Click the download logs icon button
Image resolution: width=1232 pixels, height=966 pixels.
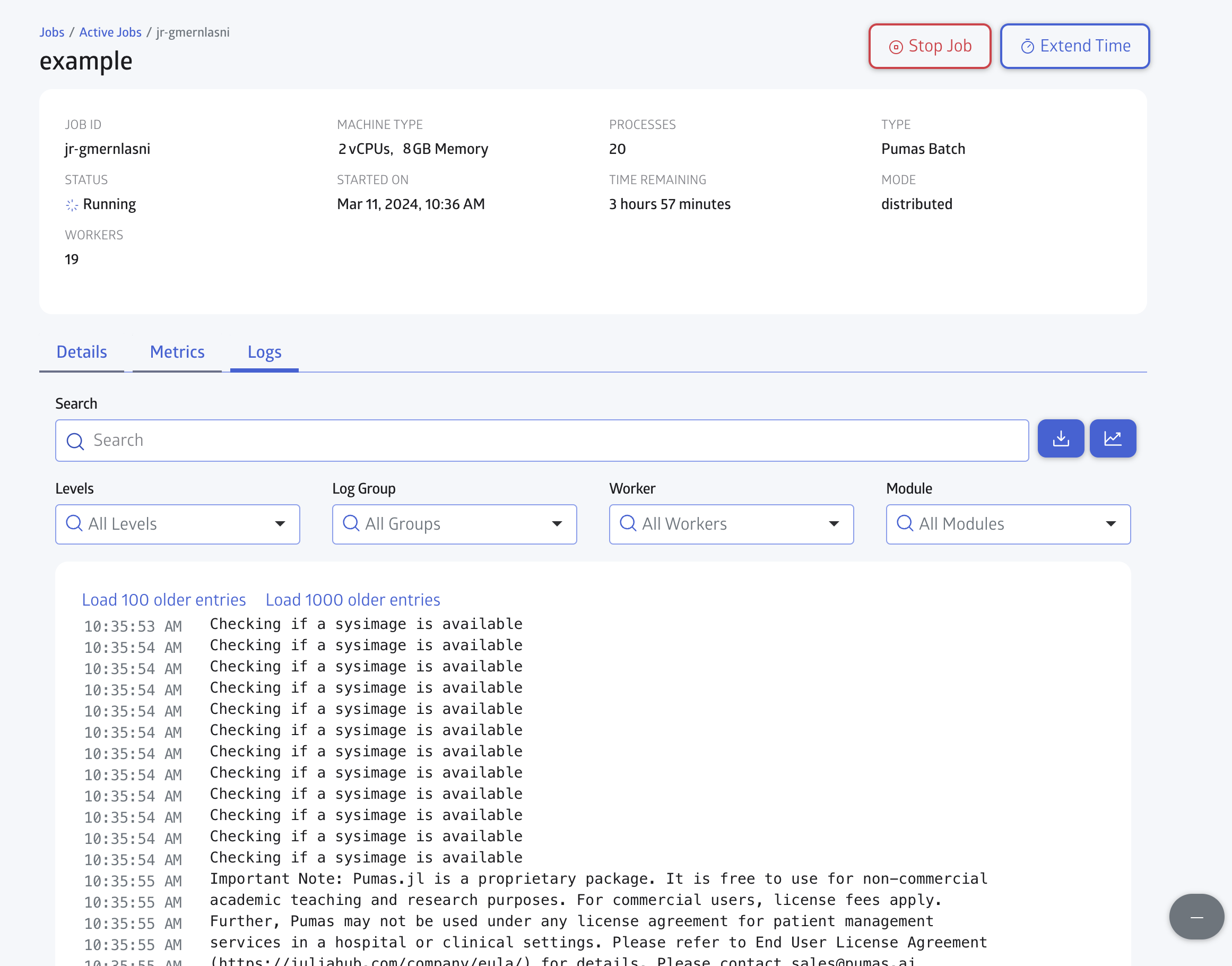pyautogui.click(x=1061, y=438)
